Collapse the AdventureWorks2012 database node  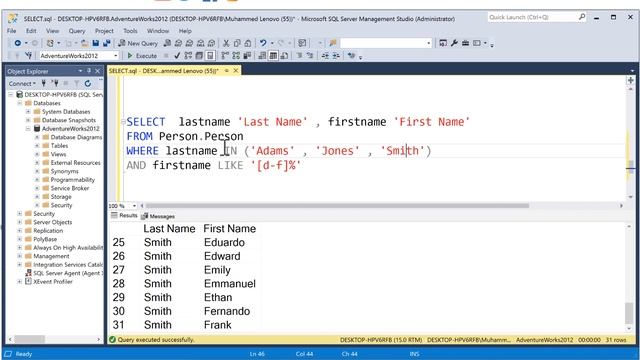click(28, 129)
